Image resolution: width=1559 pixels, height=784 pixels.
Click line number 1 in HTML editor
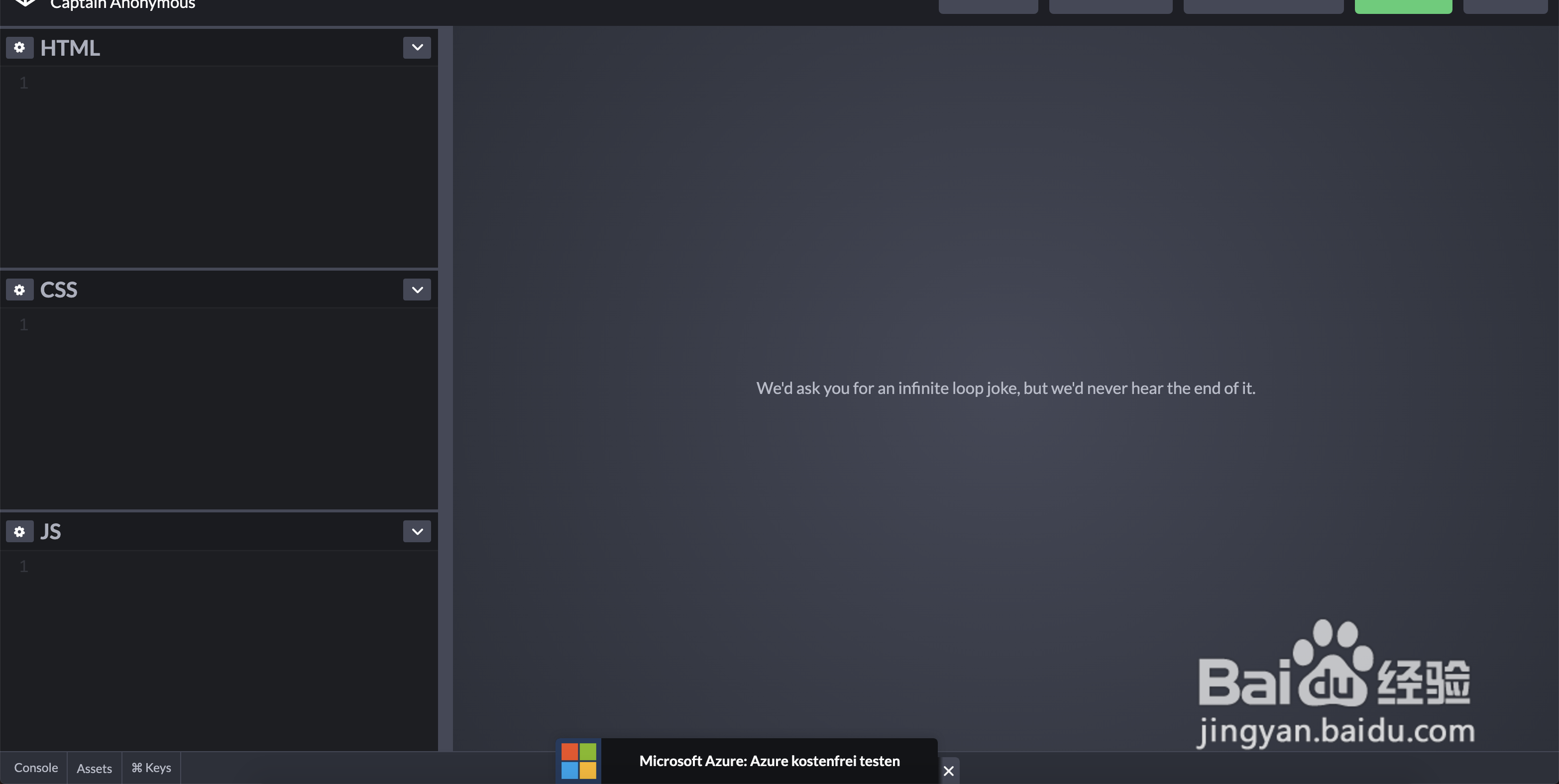tap(23, 82)
